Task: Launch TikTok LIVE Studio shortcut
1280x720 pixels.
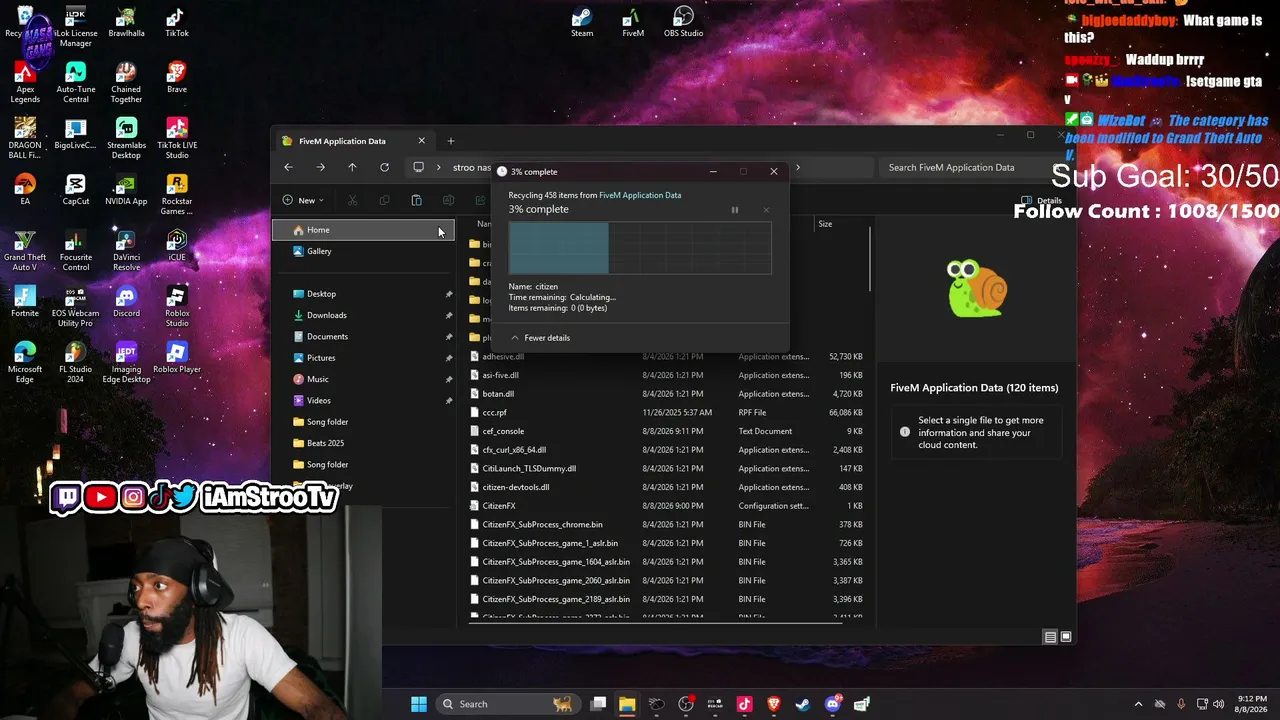Action: click(176, 139)
